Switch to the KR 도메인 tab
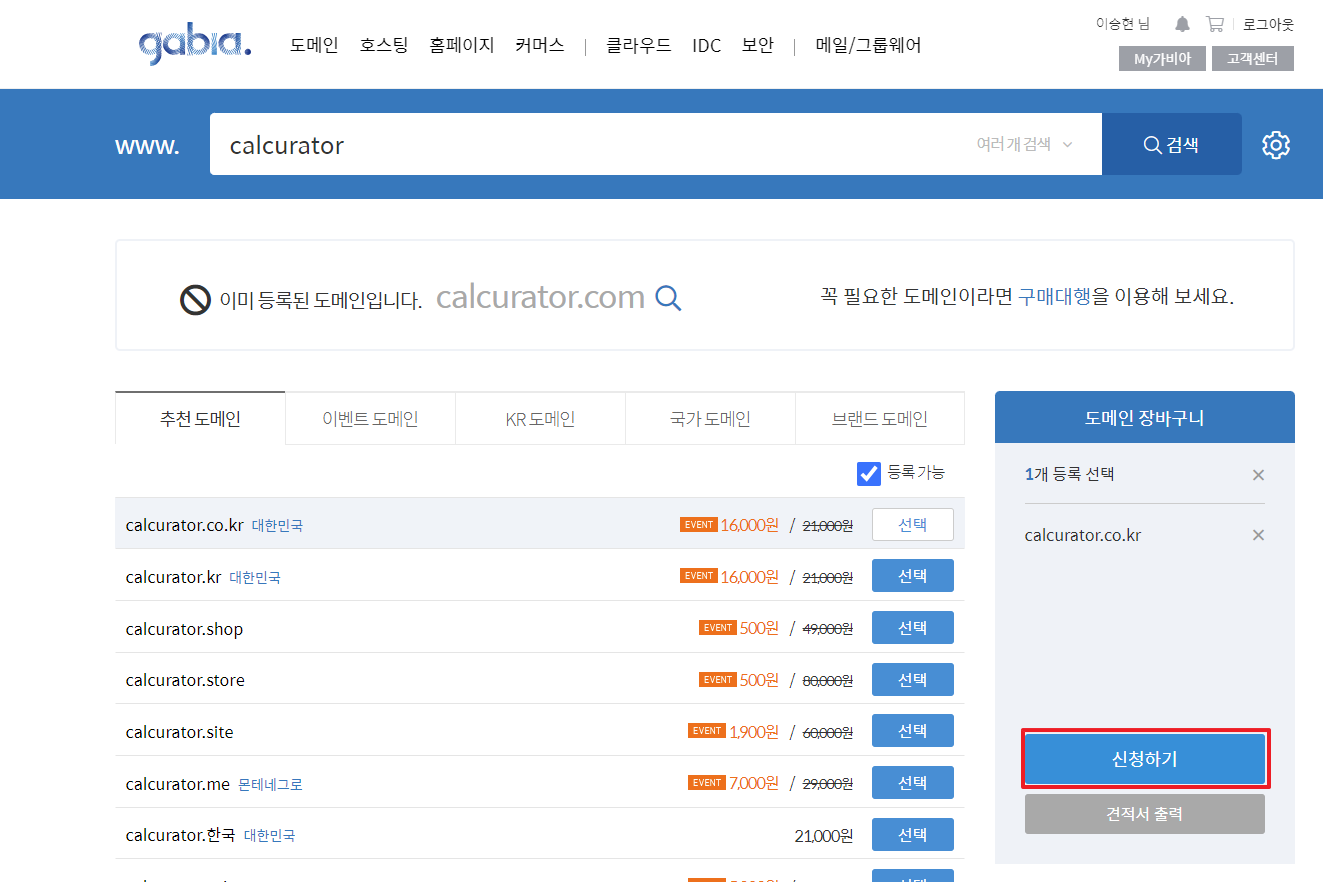 coord(540,419)
